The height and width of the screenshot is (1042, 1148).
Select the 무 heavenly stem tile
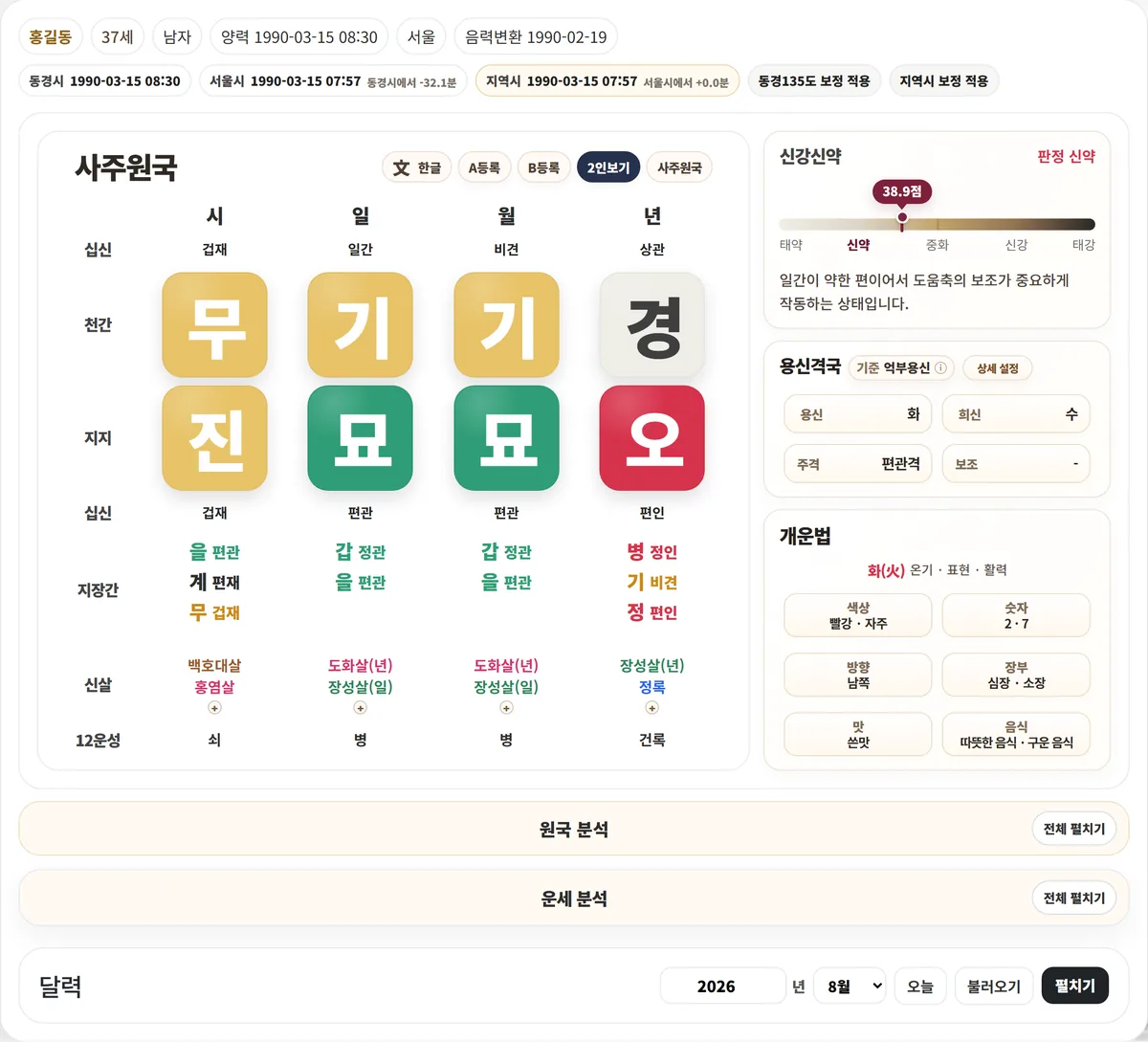click(214, 324)
